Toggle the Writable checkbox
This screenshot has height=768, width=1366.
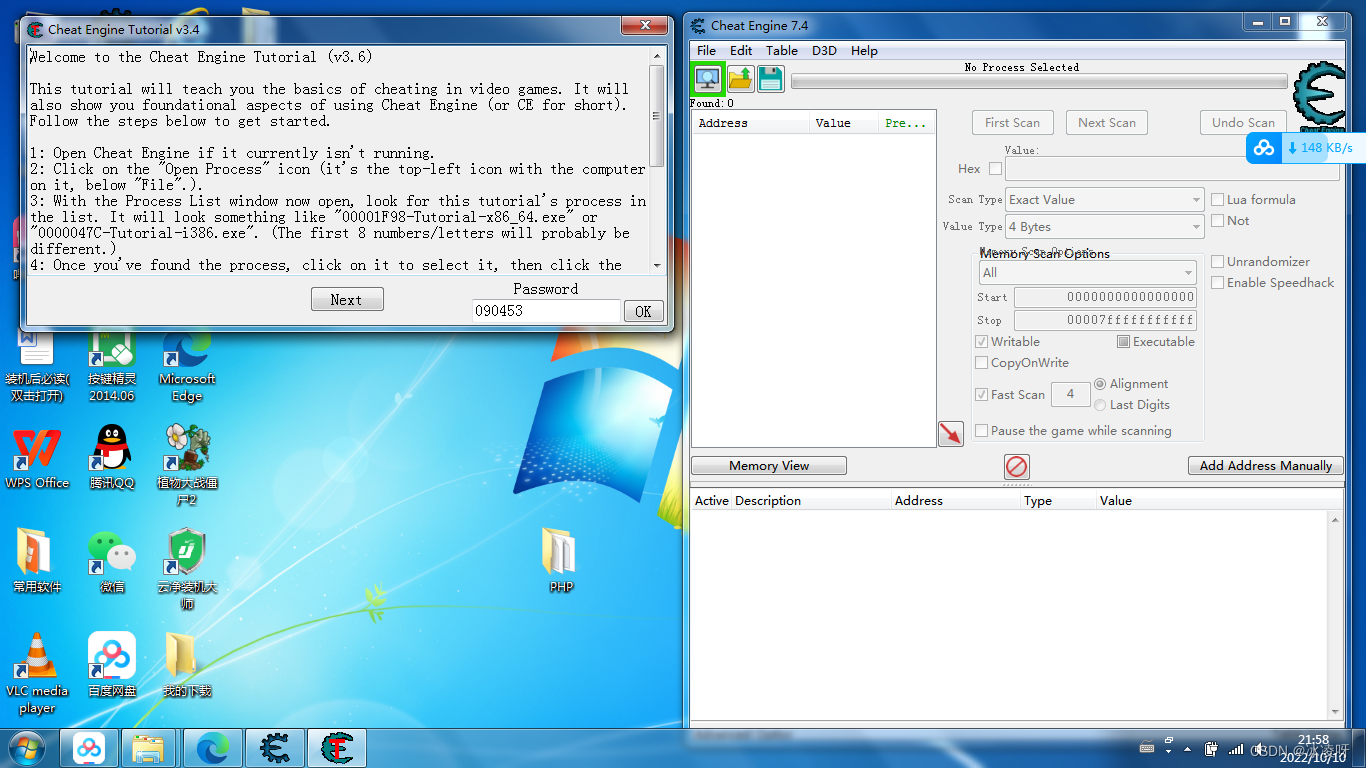click(981, 342)
